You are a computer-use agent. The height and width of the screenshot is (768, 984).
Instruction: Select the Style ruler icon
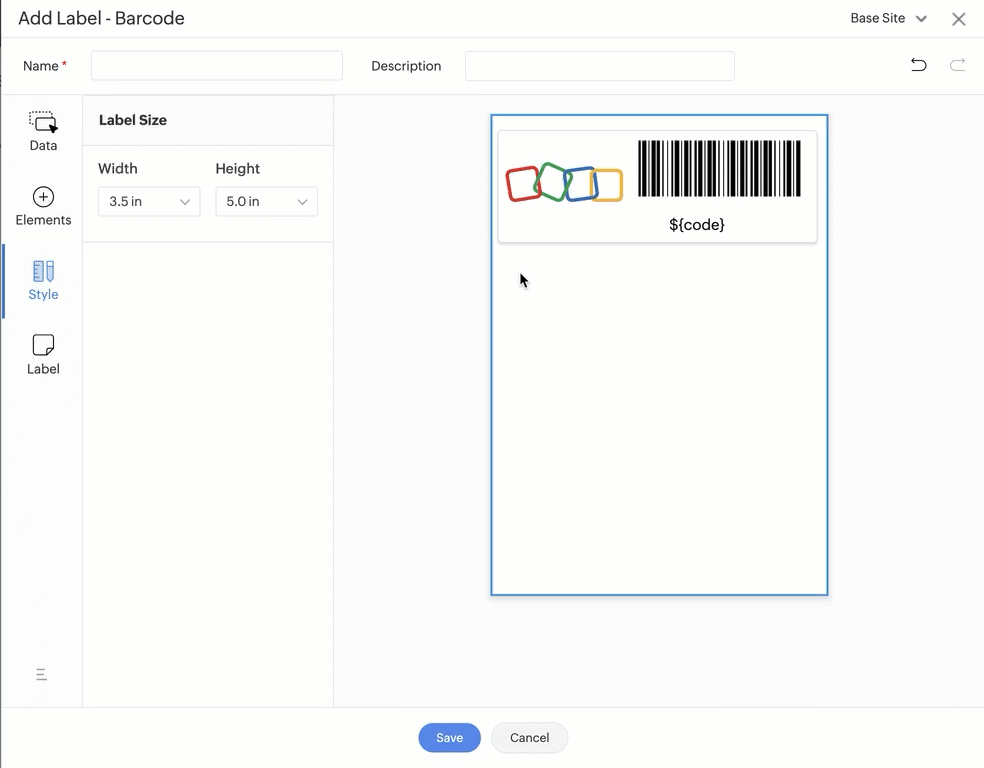43,271
